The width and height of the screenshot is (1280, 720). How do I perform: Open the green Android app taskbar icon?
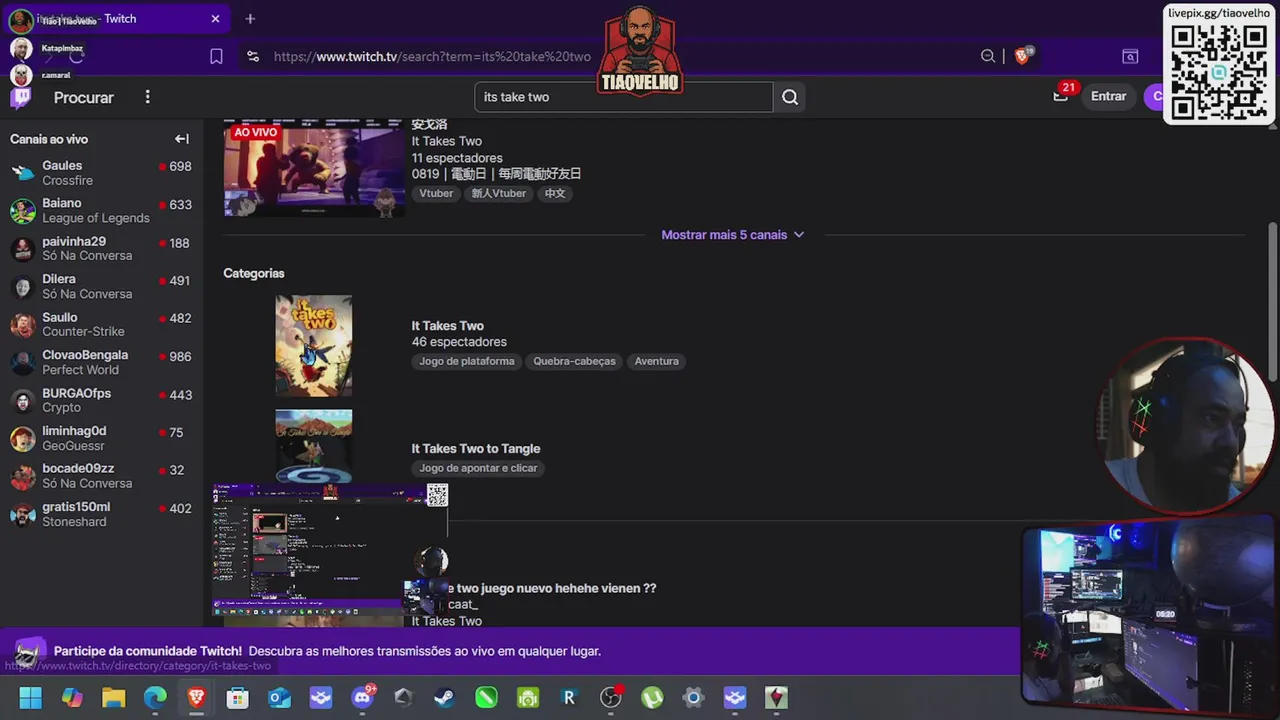(x=528, y=697)
